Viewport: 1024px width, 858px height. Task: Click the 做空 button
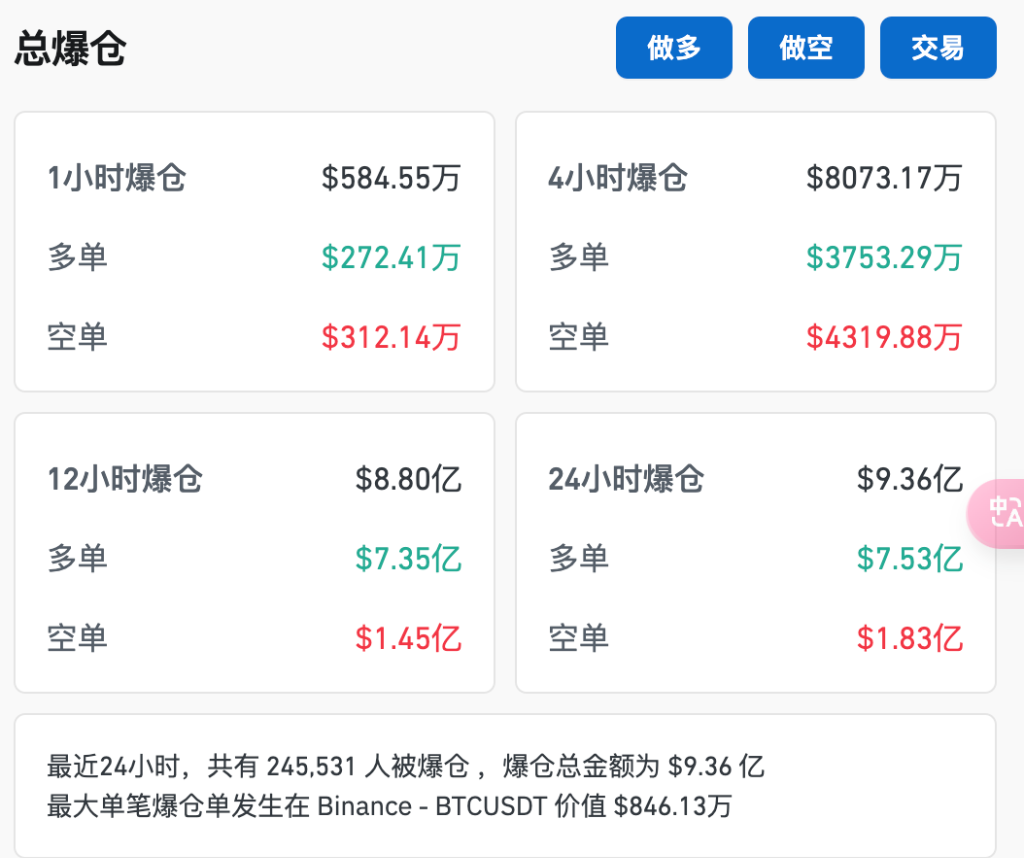pos(806,48)
